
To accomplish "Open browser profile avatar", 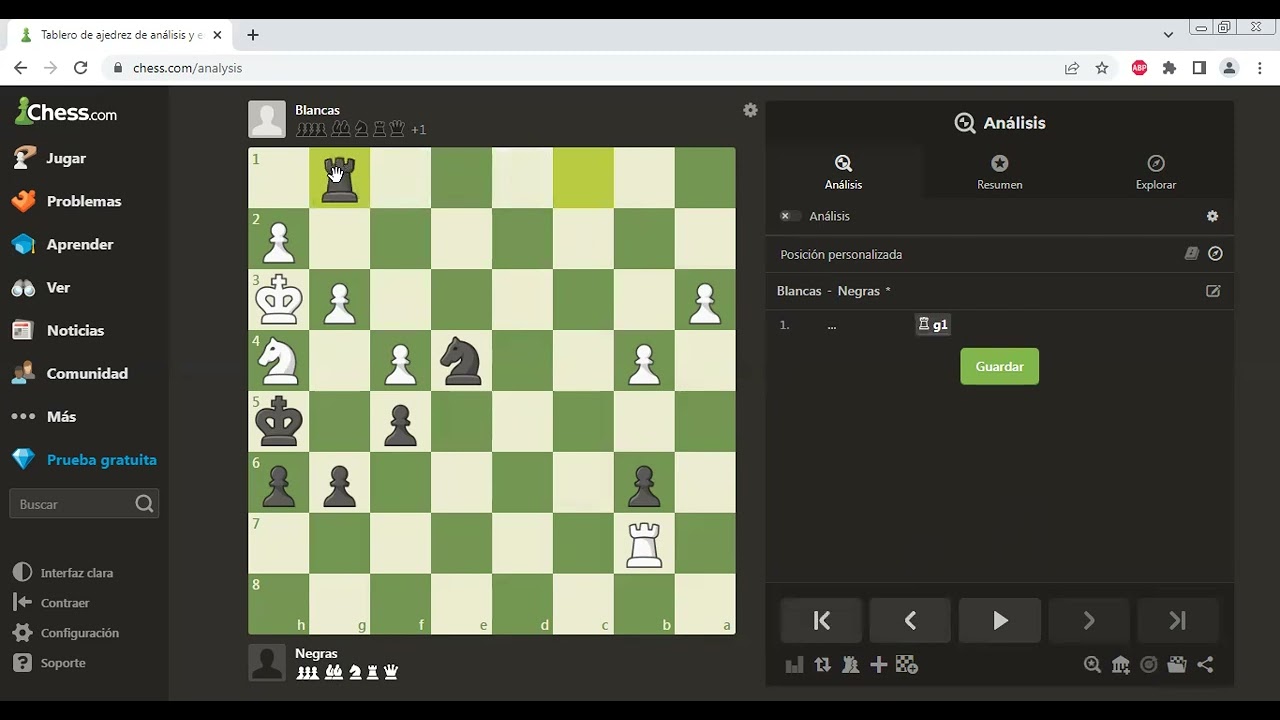I will pos(1230,68).
